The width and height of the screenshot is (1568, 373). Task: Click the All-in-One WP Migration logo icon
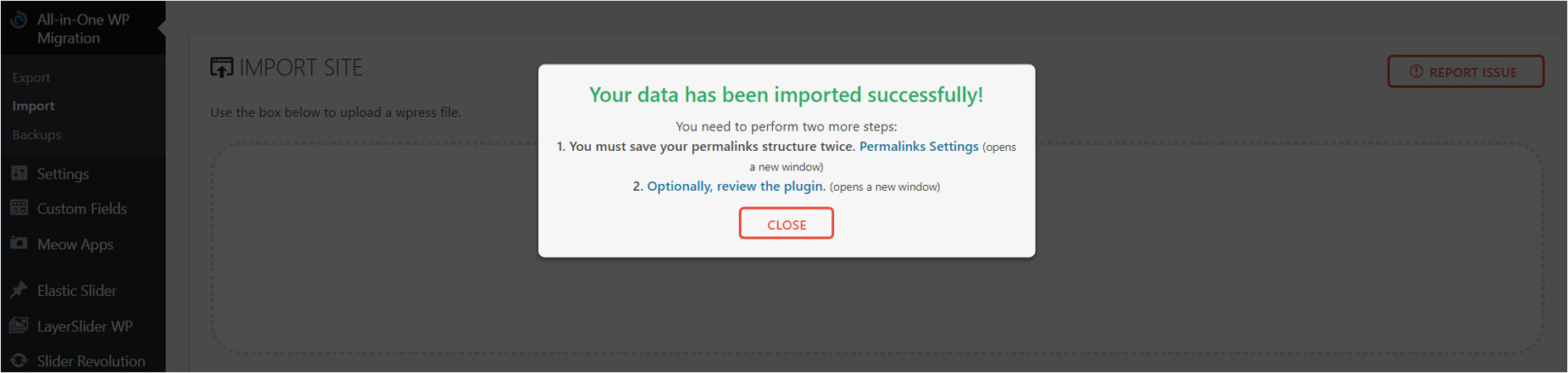pyautogui.click(x=19, y=19)
